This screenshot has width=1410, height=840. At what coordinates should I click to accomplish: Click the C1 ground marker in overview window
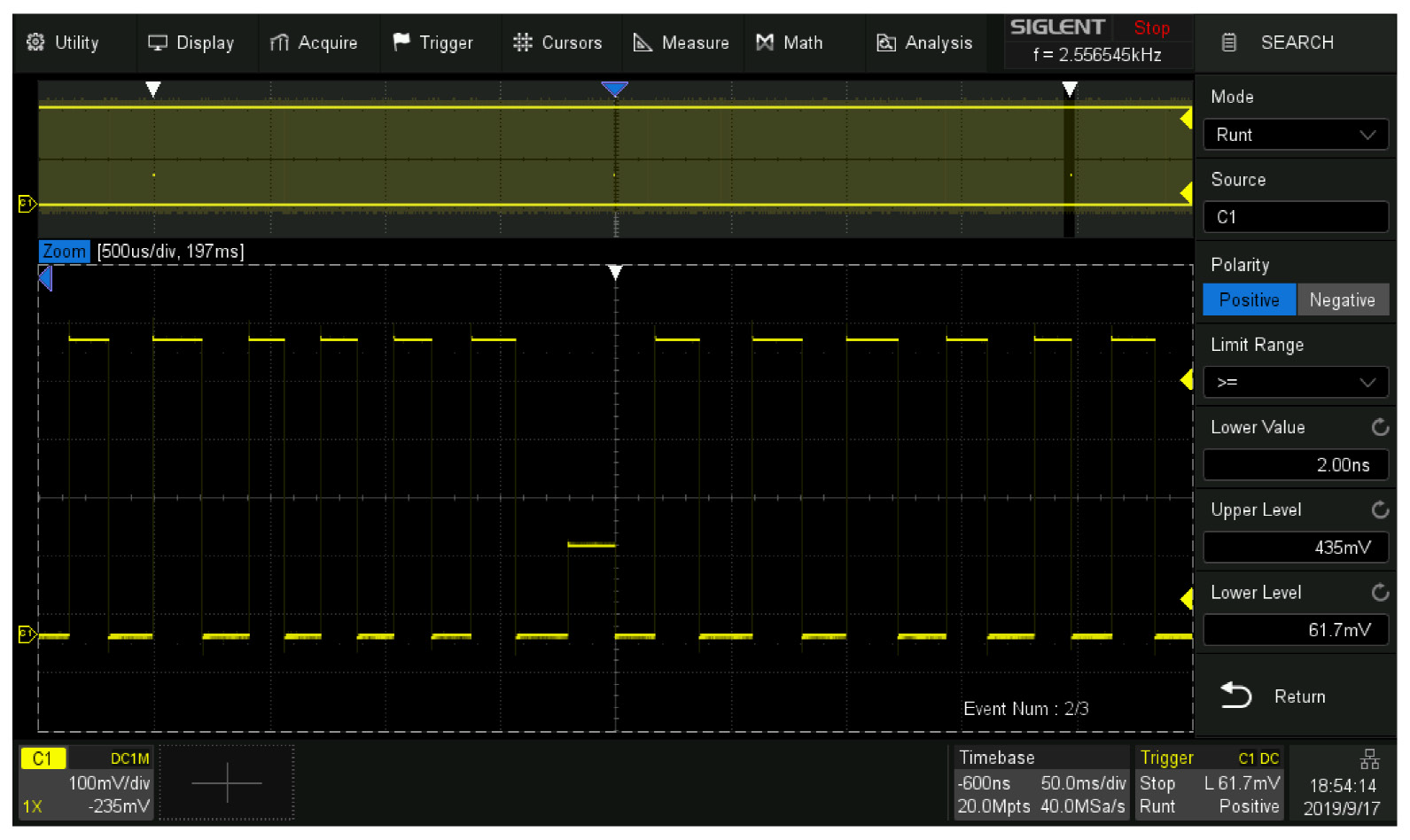[x=27, y=204]
